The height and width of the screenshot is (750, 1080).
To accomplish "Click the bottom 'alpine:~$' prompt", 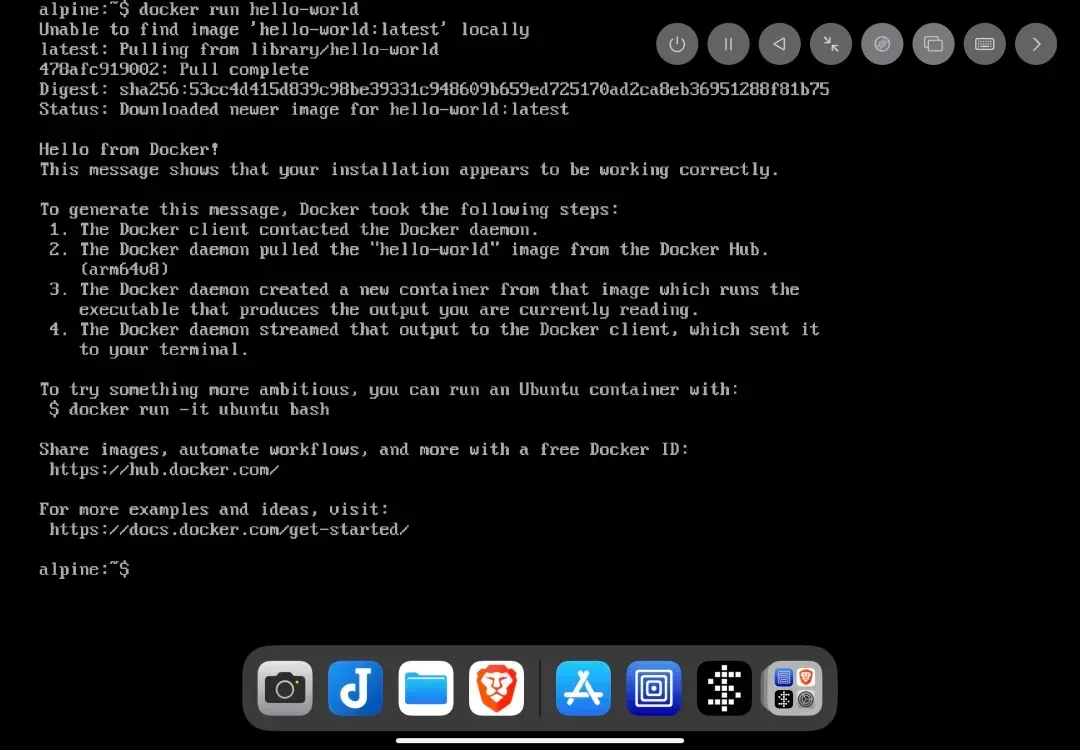I will click(84, 570).
